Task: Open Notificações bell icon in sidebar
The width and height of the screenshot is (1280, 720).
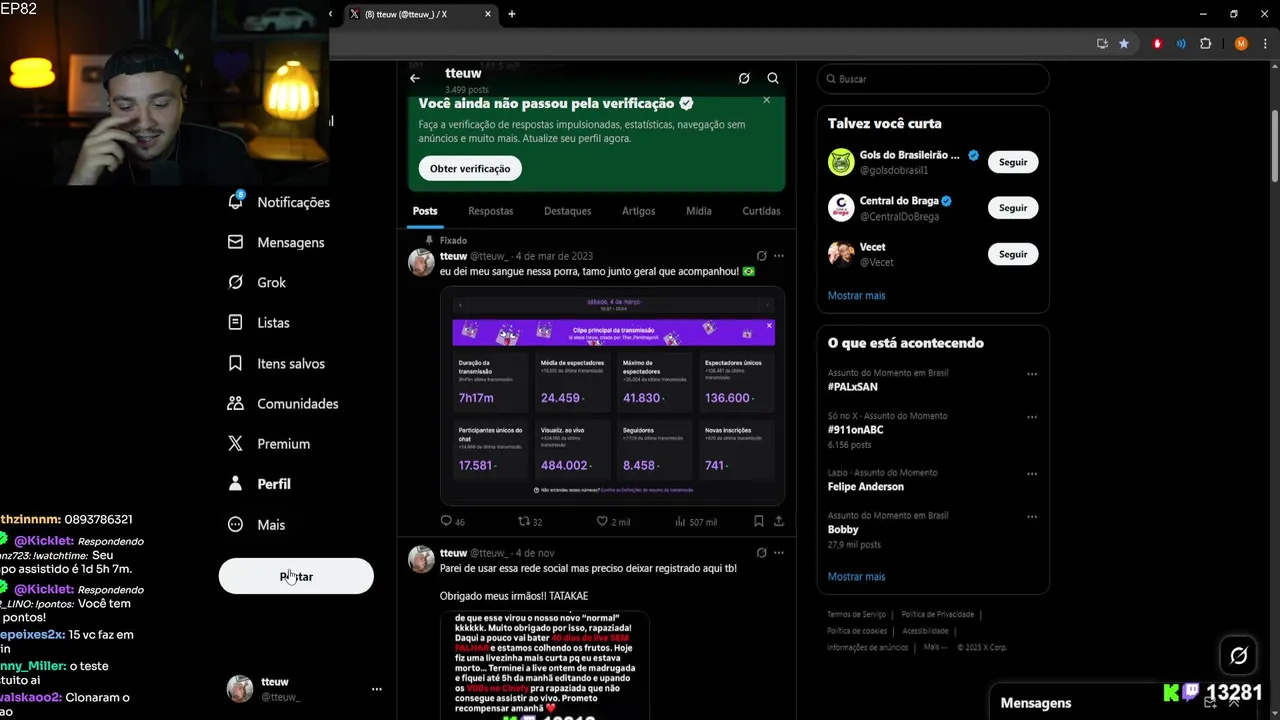Action: click(x=236, y=201)
